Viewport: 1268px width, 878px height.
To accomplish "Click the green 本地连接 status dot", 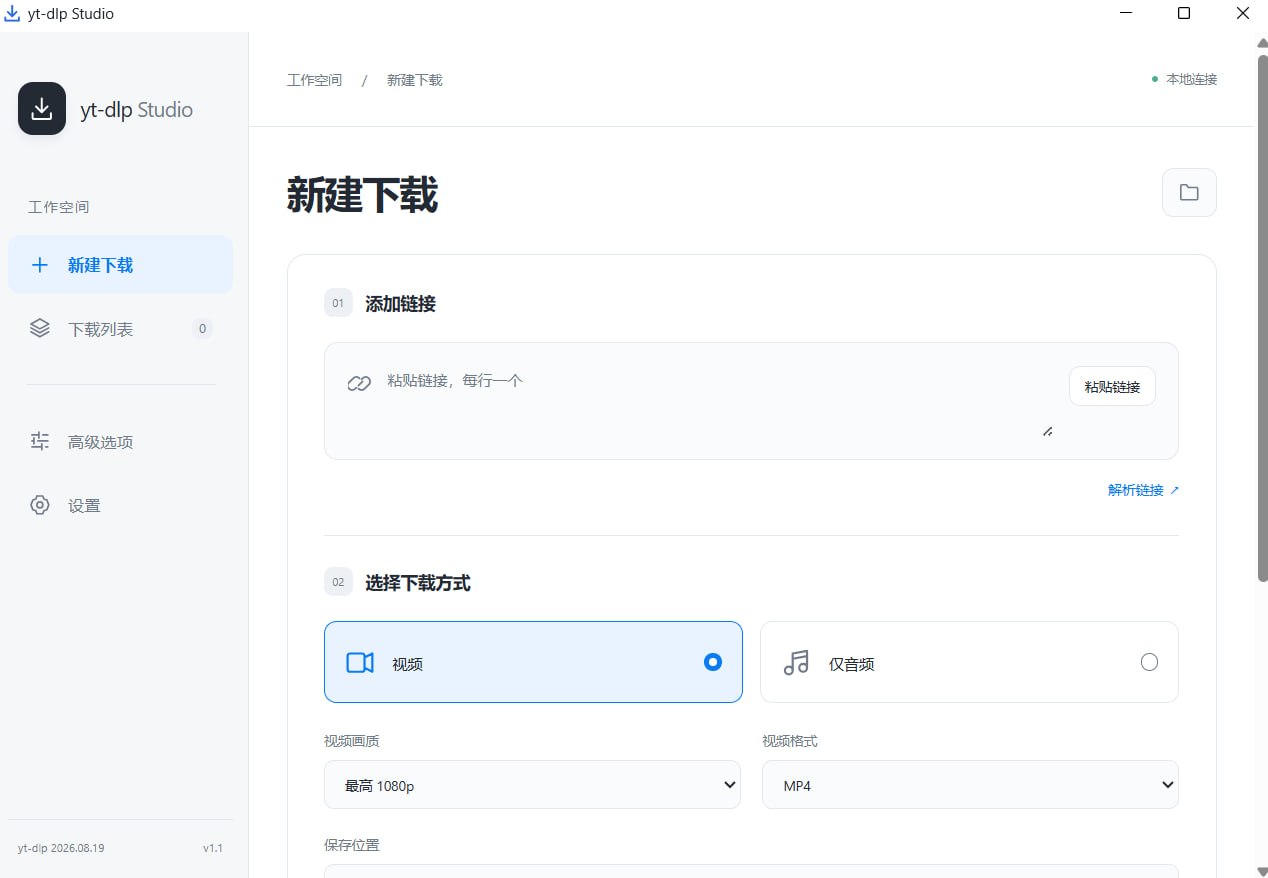I will (x=1155, y=78).
